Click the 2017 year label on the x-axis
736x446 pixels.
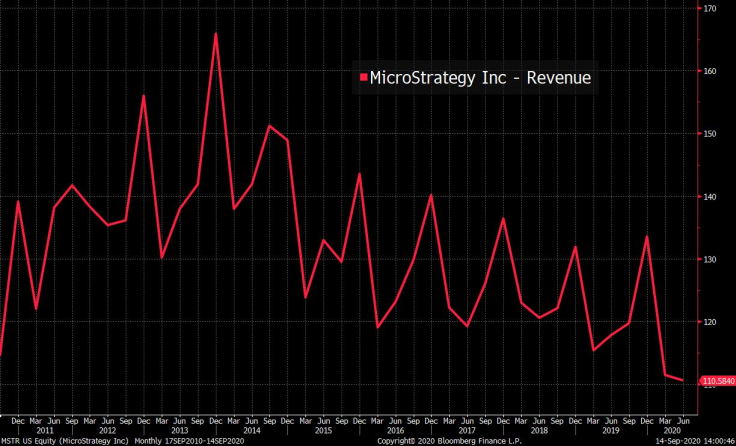[467, 431]
